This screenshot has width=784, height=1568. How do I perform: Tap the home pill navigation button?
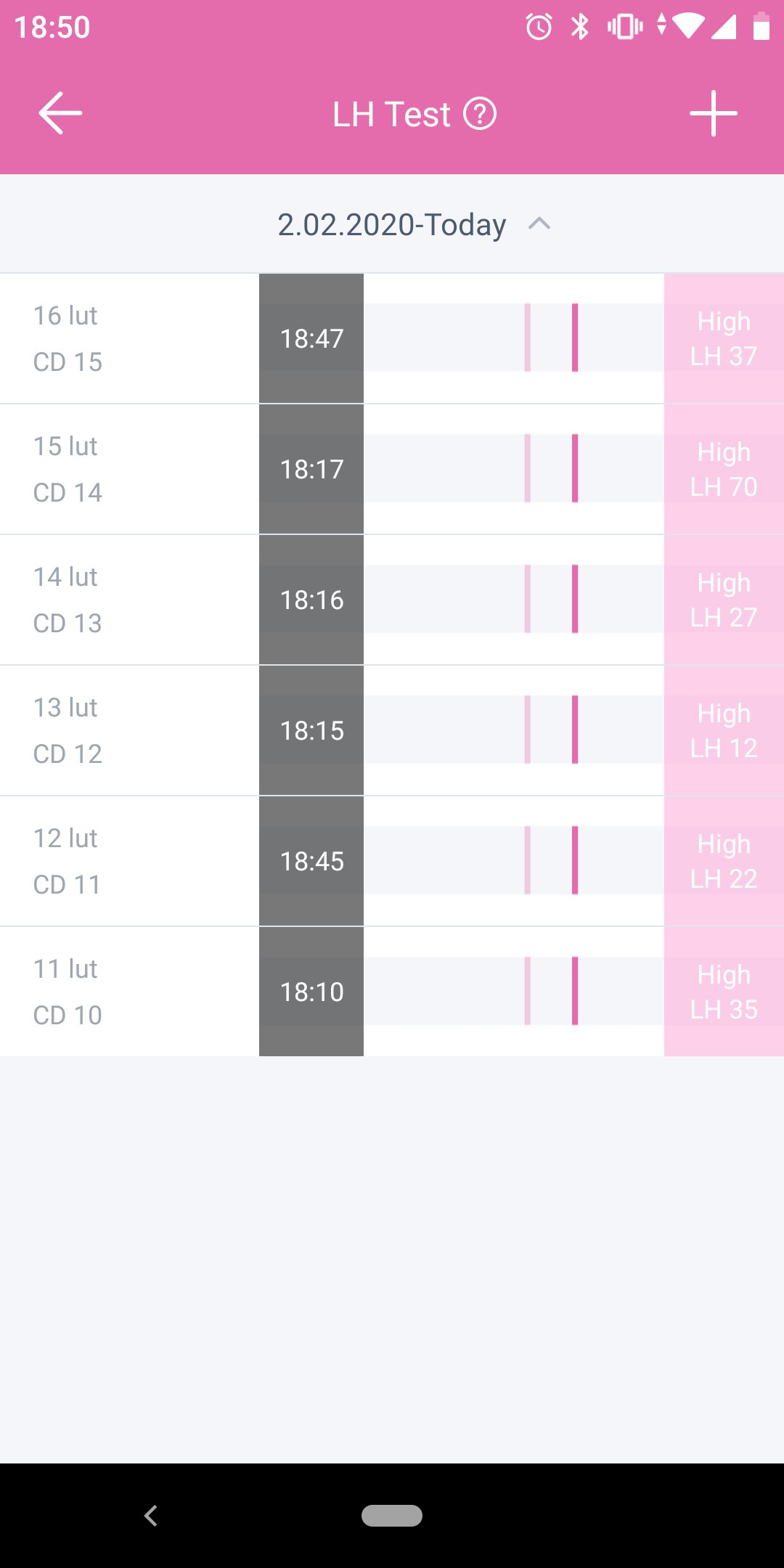tap(392, 1516)
